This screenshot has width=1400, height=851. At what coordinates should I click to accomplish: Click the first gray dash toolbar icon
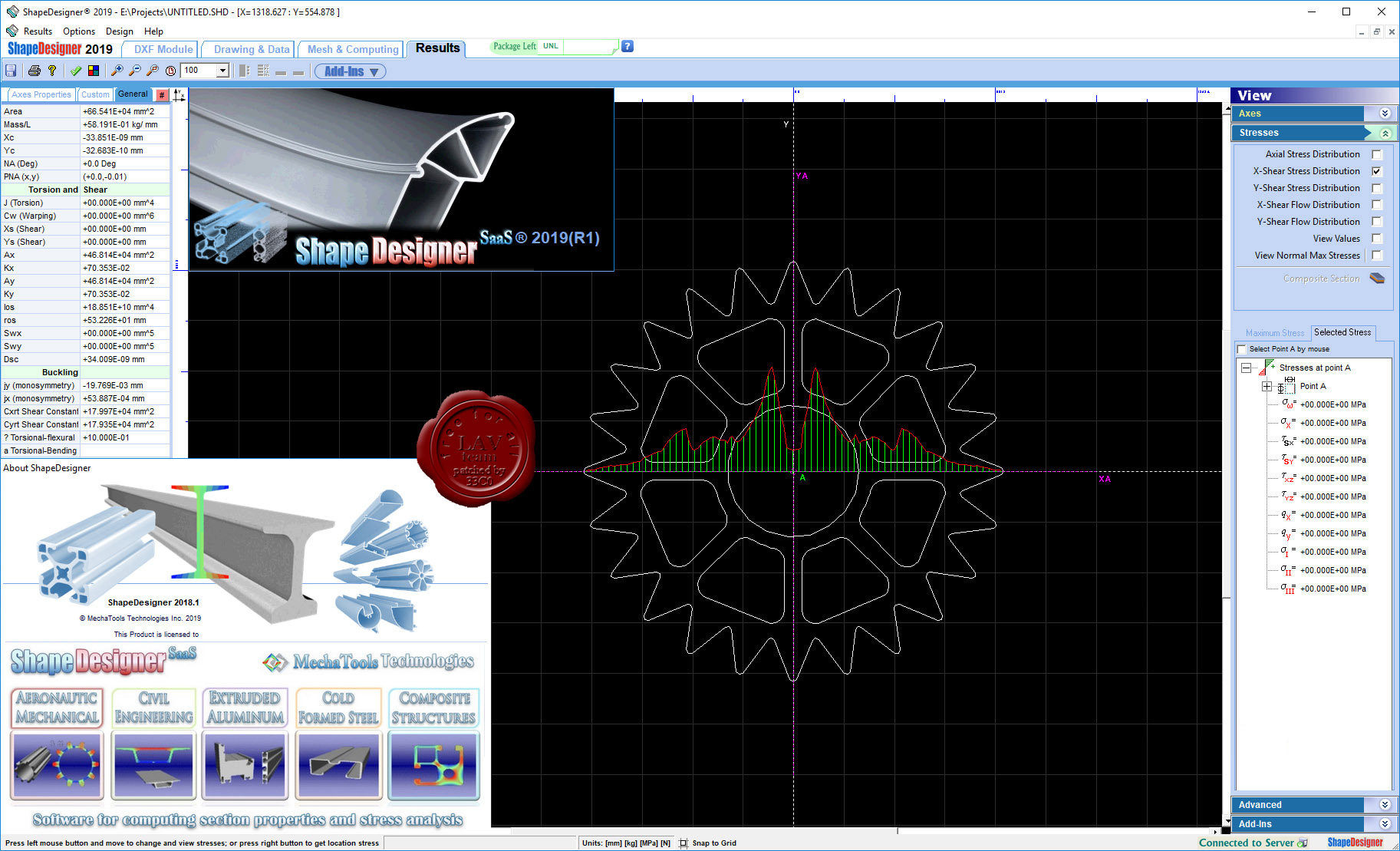pos(281,72)
